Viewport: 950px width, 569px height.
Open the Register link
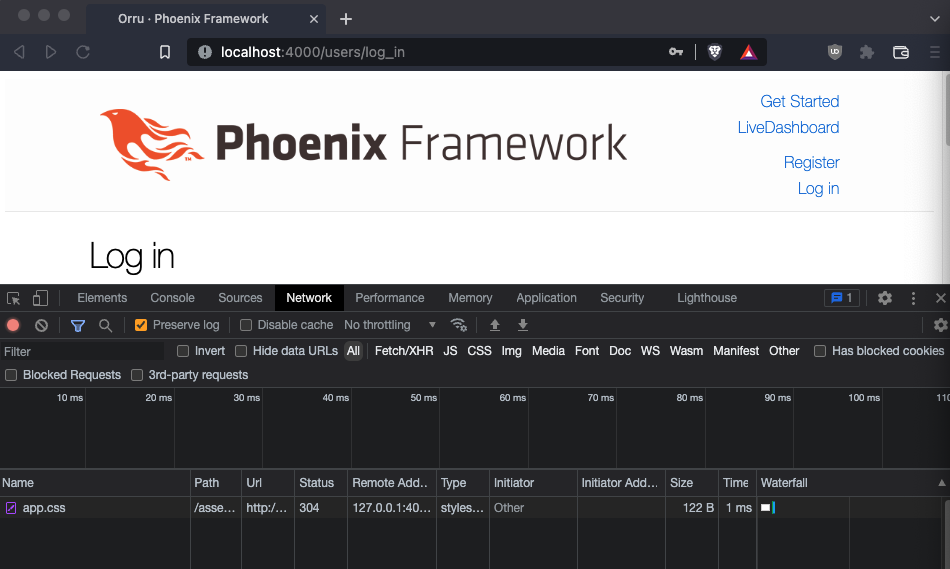click(x=811, y=162)
